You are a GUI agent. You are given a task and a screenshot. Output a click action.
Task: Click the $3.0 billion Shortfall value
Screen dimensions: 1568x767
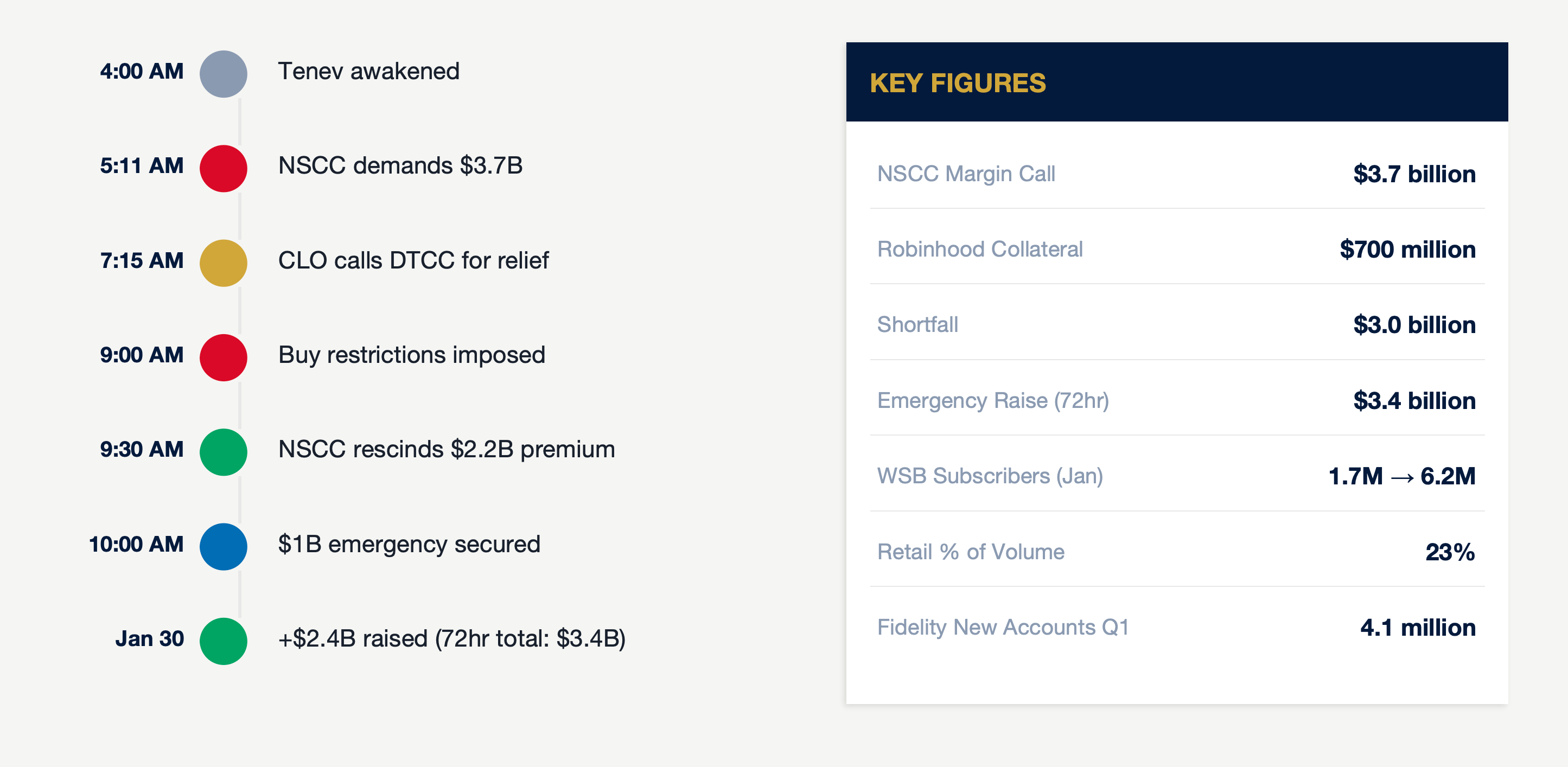(x=1414, y=325)
